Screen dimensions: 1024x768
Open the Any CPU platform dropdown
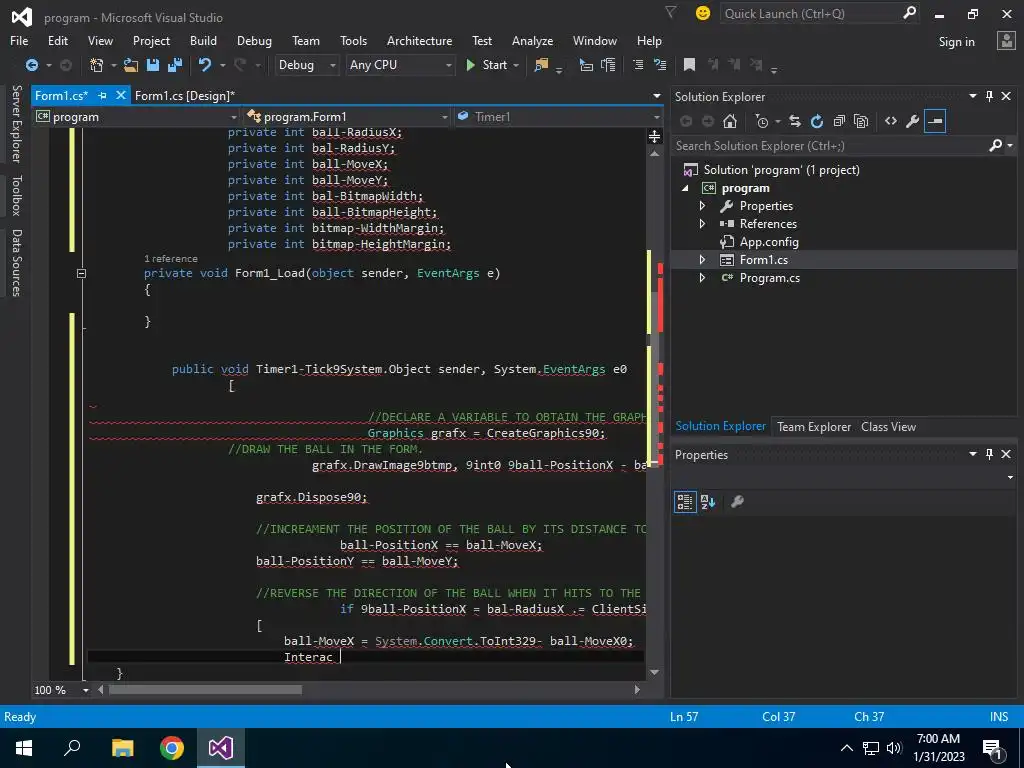(449, 65)
